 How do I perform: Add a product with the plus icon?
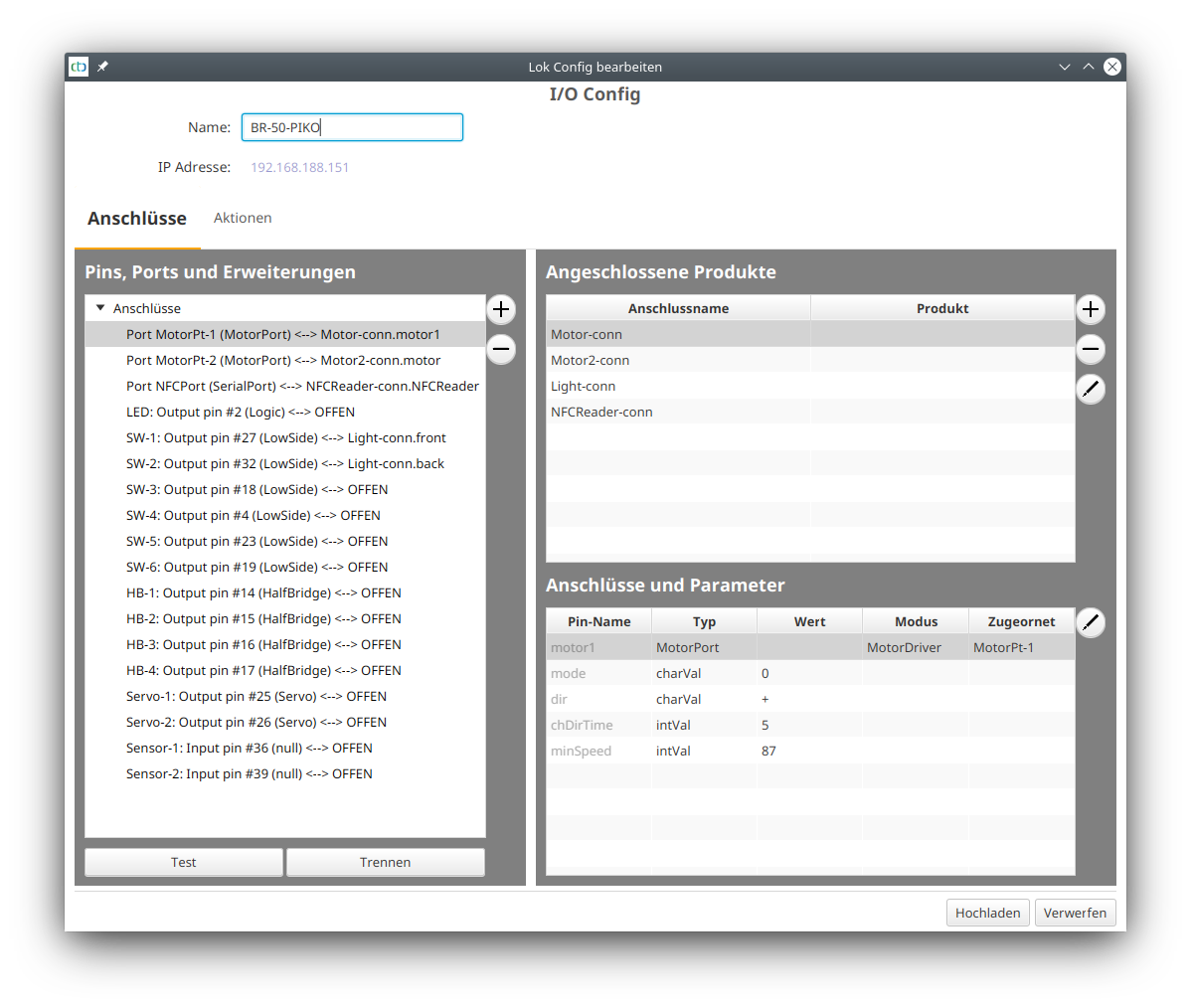click(1091, 309)
